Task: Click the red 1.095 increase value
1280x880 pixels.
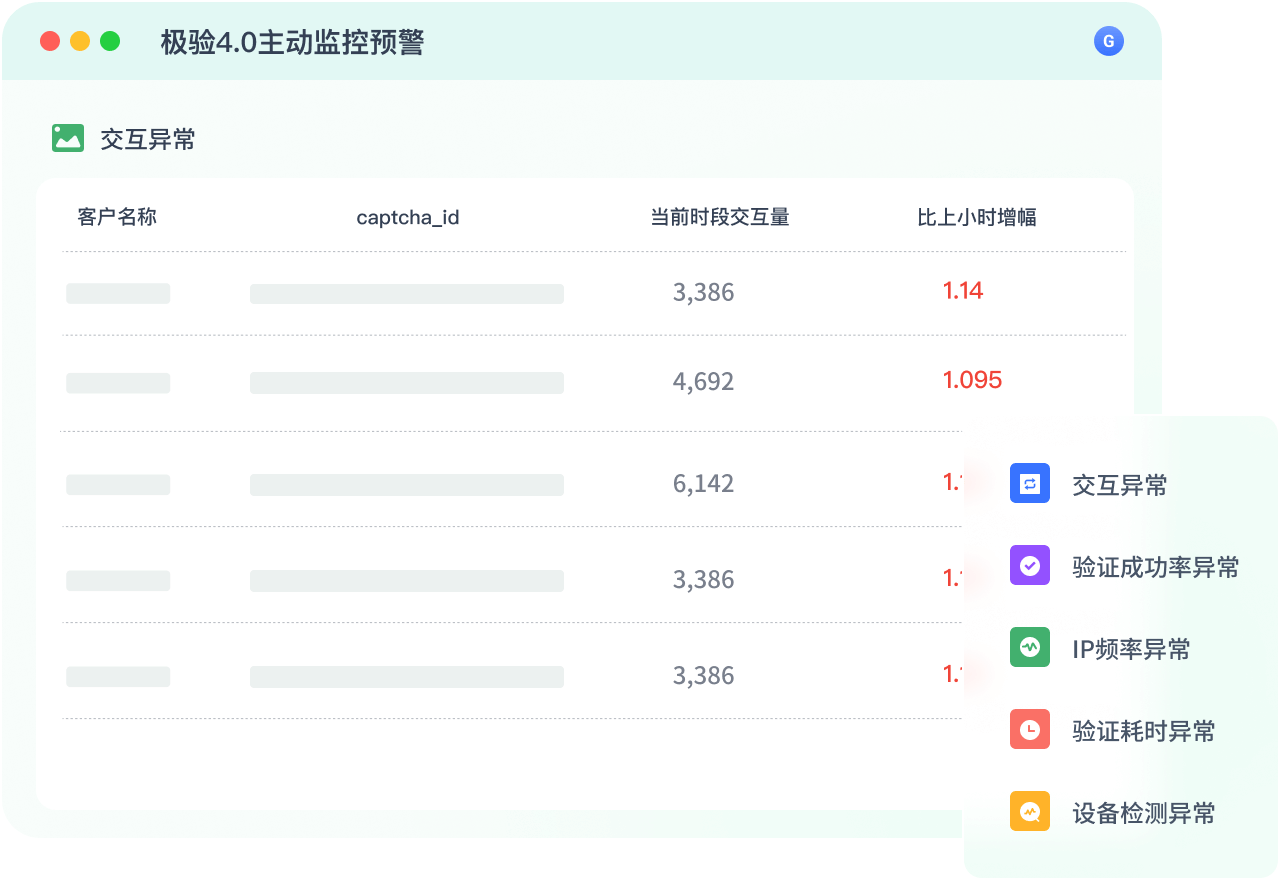Action: 972,380
